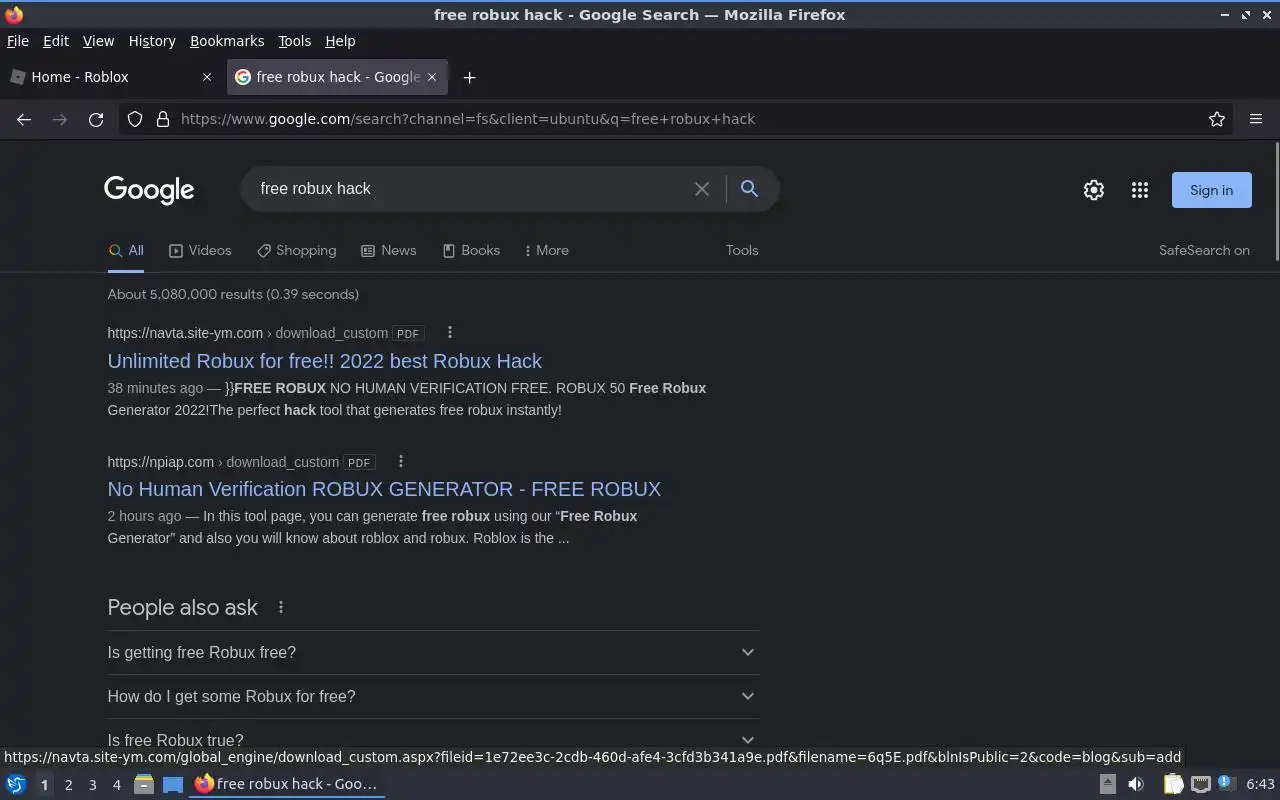Screen dimensions: 1280x800
Task: Bookmark this page with the star icon
Action: (x=1217, y=119)
